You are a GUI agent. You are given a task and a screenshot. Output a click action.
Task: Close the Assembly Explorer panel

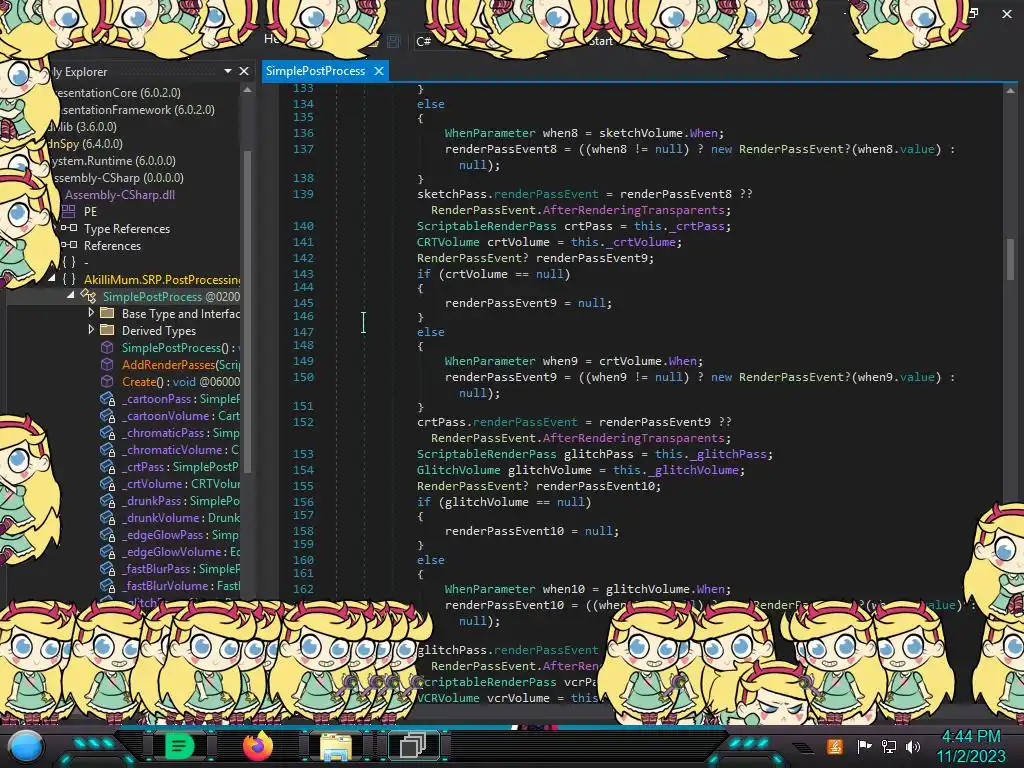click(244, 71)
